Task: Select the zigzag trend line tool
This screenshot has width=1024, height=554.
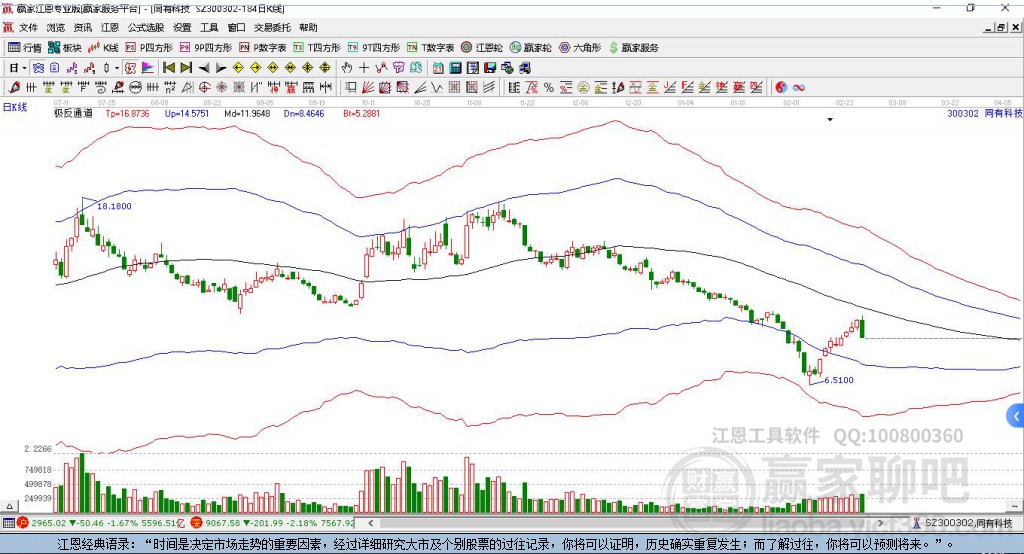Action: tap(381, 68)
